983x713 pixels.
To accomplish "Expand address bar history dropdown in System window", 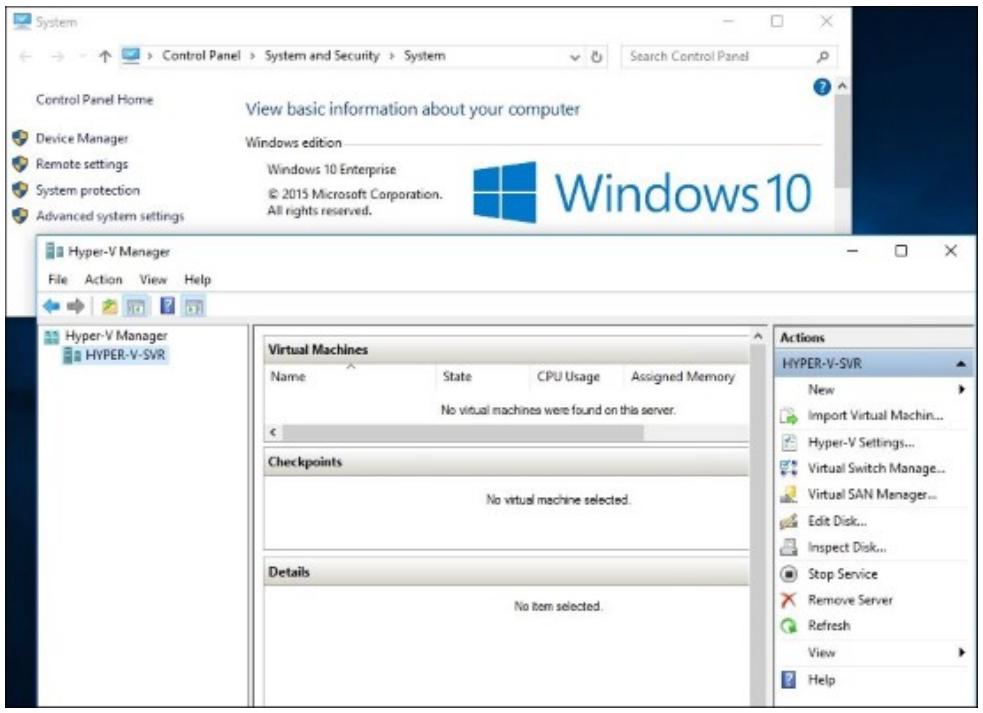I will 574,57.
